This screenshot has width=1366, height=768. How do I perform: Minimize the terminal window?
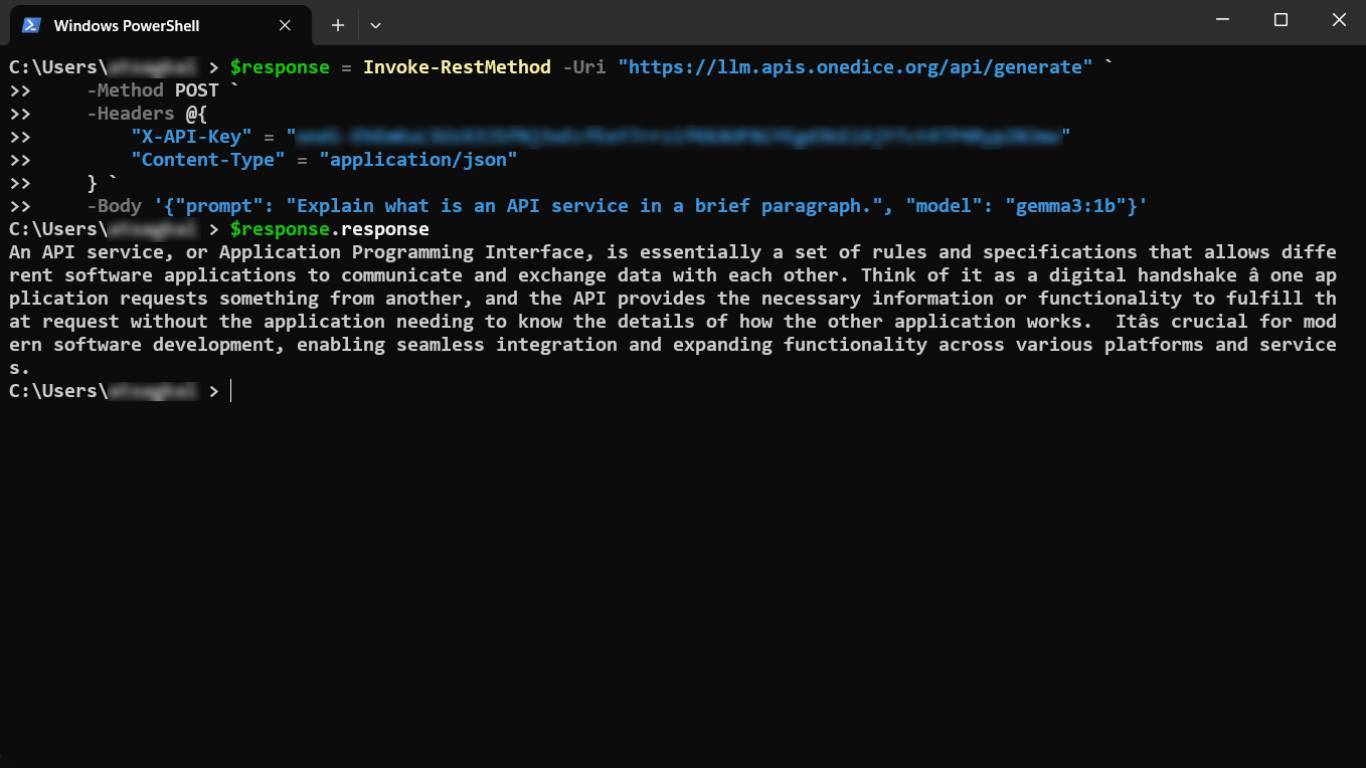click(1222, 20)
